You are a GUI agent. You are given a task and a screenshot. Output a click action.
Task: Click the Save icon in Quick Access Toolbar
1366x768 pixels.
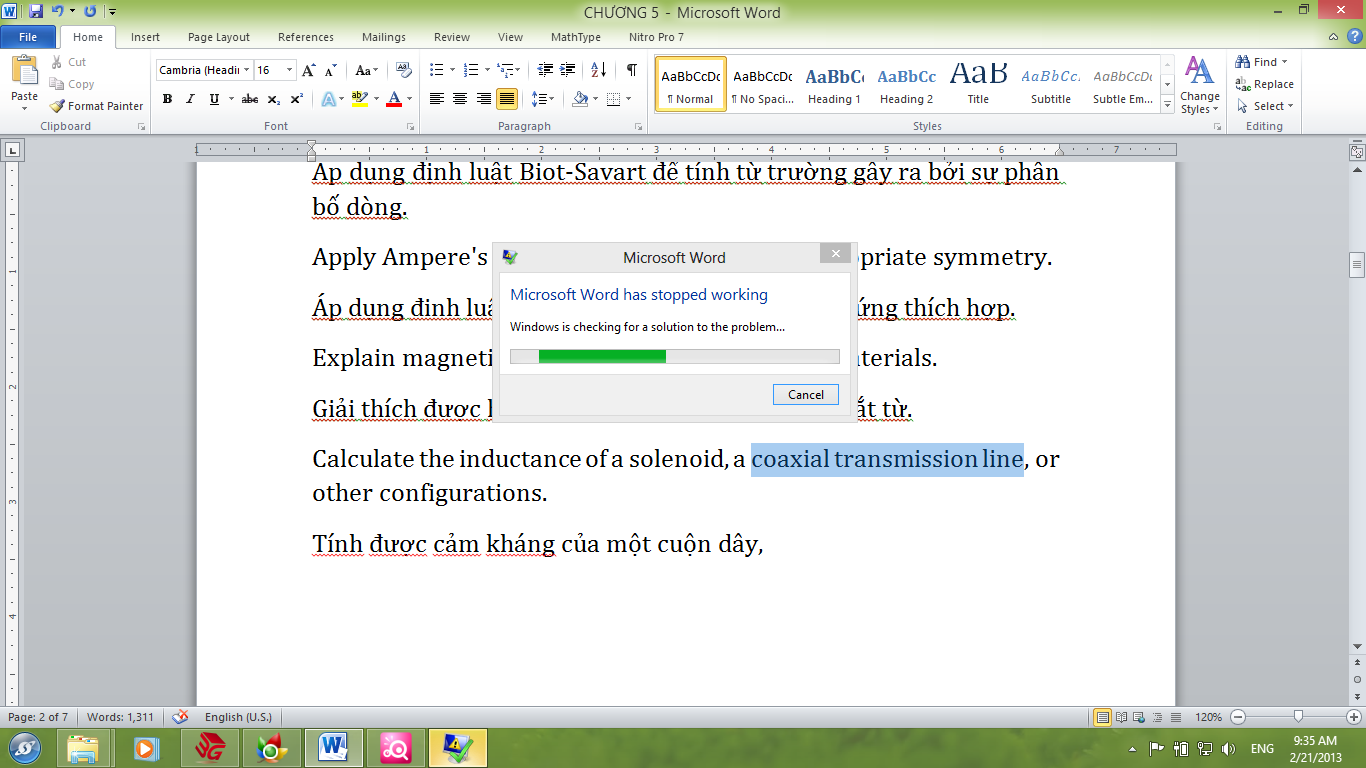tap(36, 12)
